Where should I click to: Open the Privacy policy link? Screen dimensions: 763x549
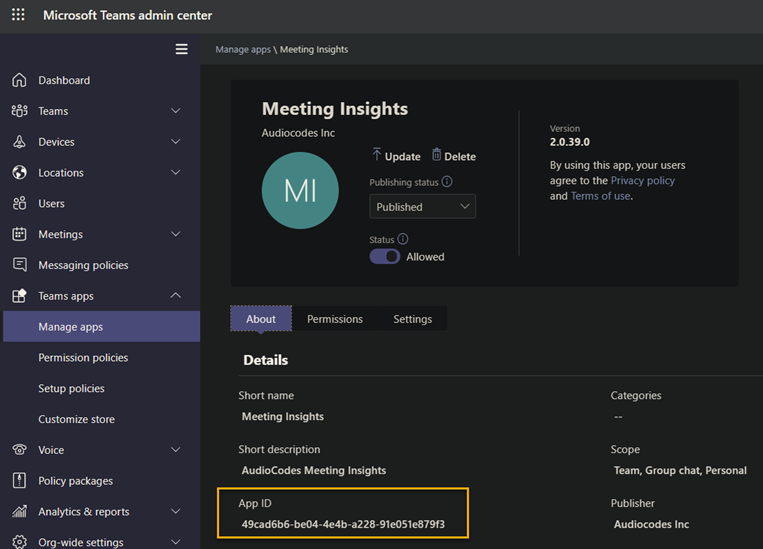point(642,181)
